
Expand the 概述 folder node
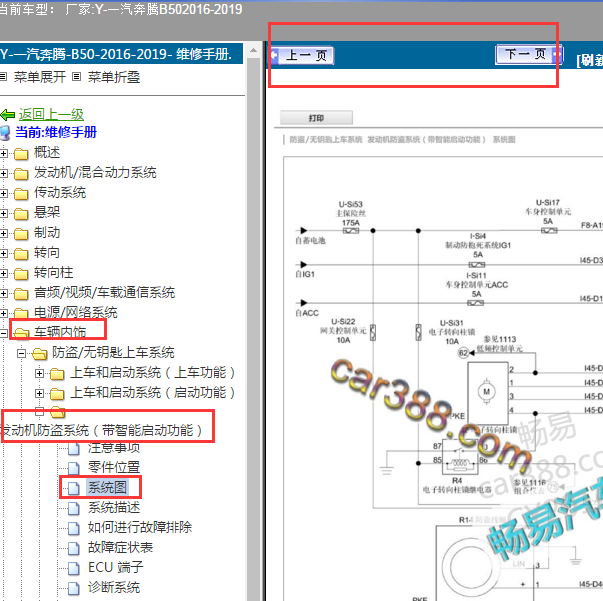(4, 153)
